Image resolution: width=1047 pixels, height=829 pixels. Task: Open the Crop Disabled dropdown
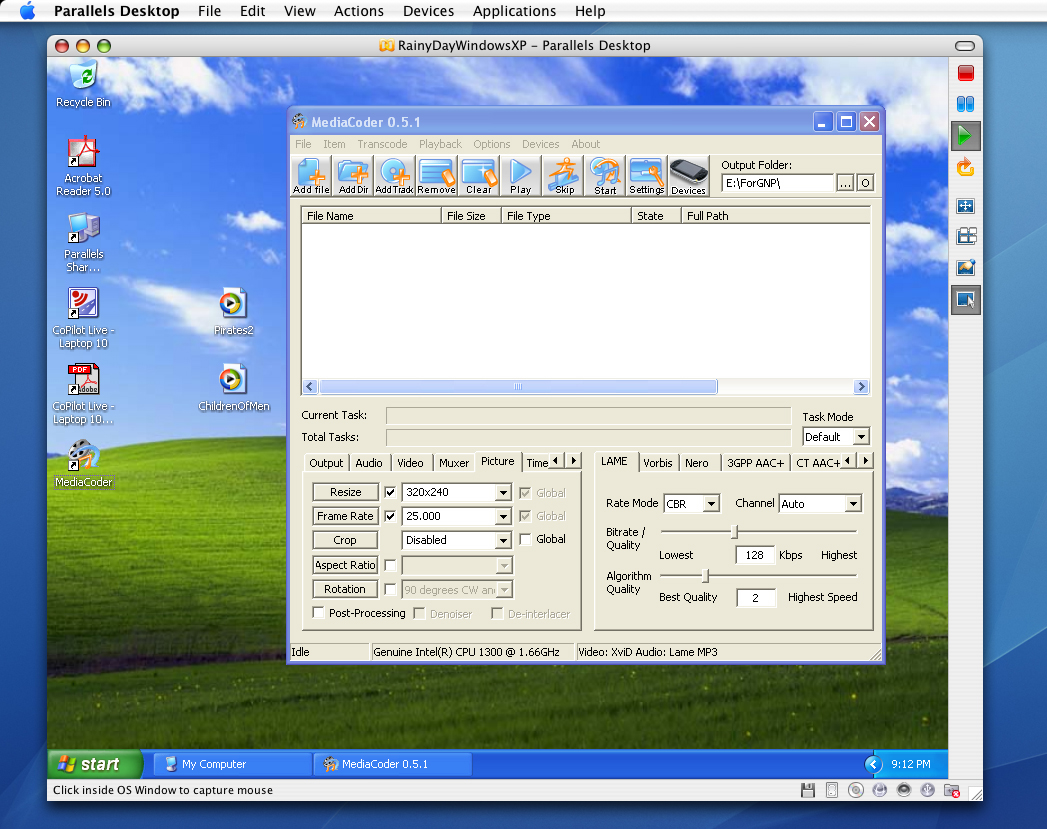(x=503, y=540)
